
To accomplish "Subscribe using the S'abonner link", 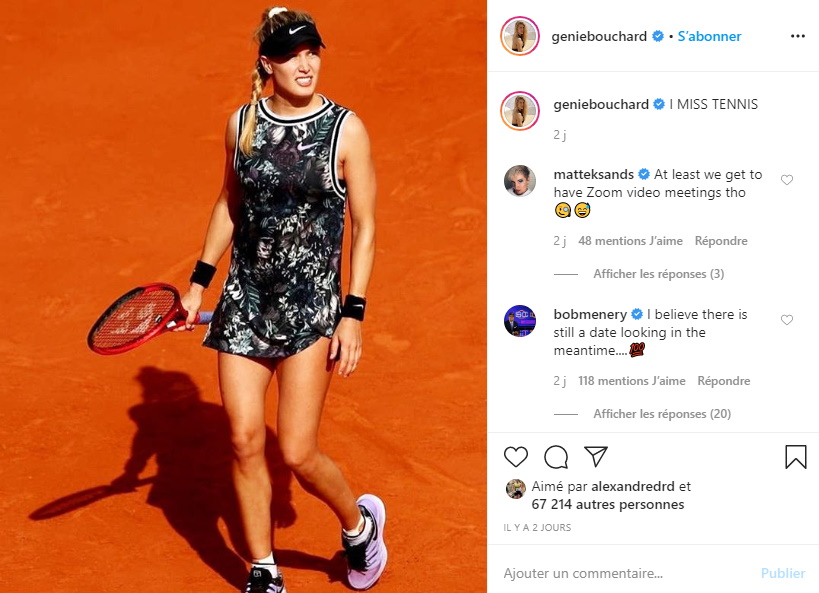I will [709, 36].
